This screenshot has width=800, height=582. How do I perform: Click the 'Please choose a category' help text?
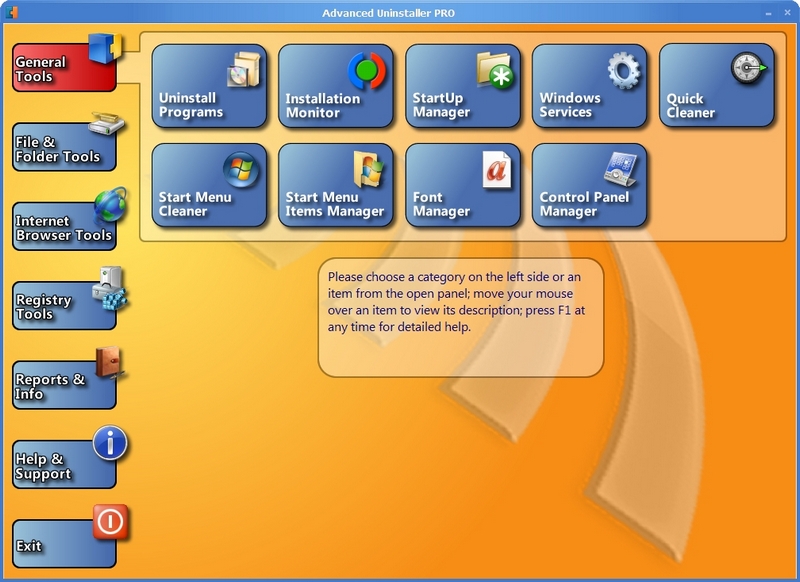pyautogui.click(x=456, y=301)
